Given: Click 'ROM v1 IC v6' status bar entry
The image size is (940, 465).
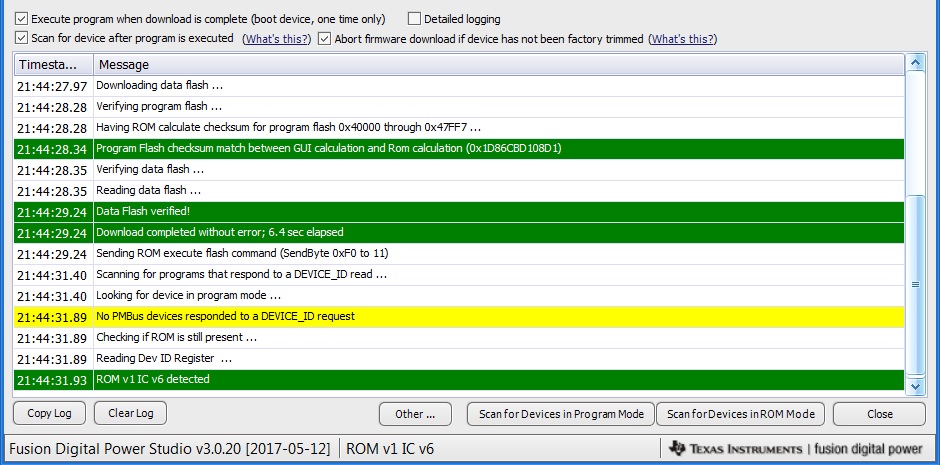Looking at the screenshot, I should [390, 449].
